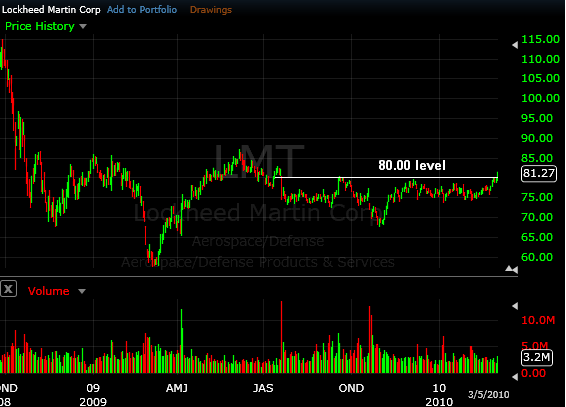
Task: Click the triangle marker beside 115.00
Action: [515, 45]
